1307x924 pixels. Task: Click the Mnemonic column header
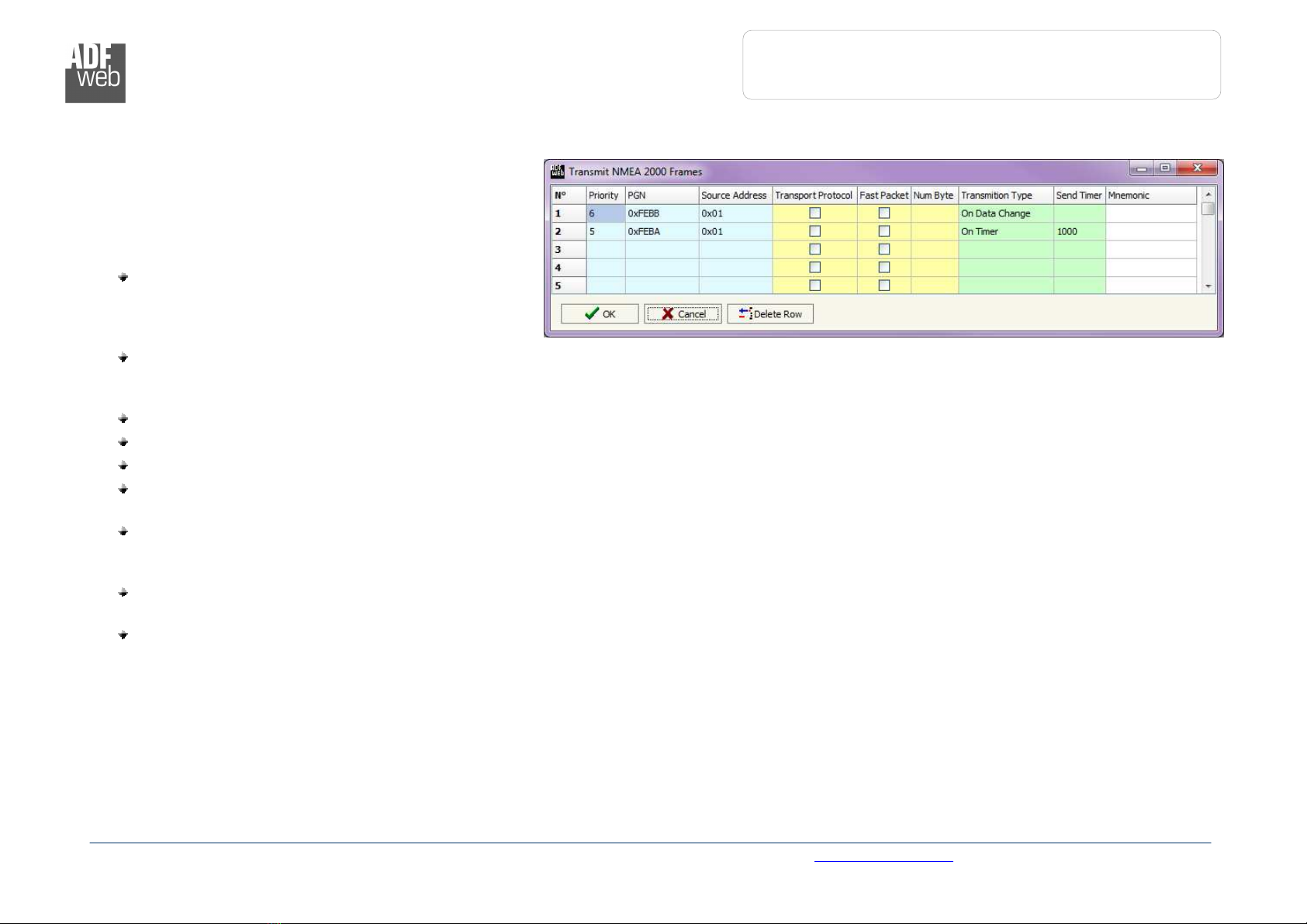(x=1151, y=196)
